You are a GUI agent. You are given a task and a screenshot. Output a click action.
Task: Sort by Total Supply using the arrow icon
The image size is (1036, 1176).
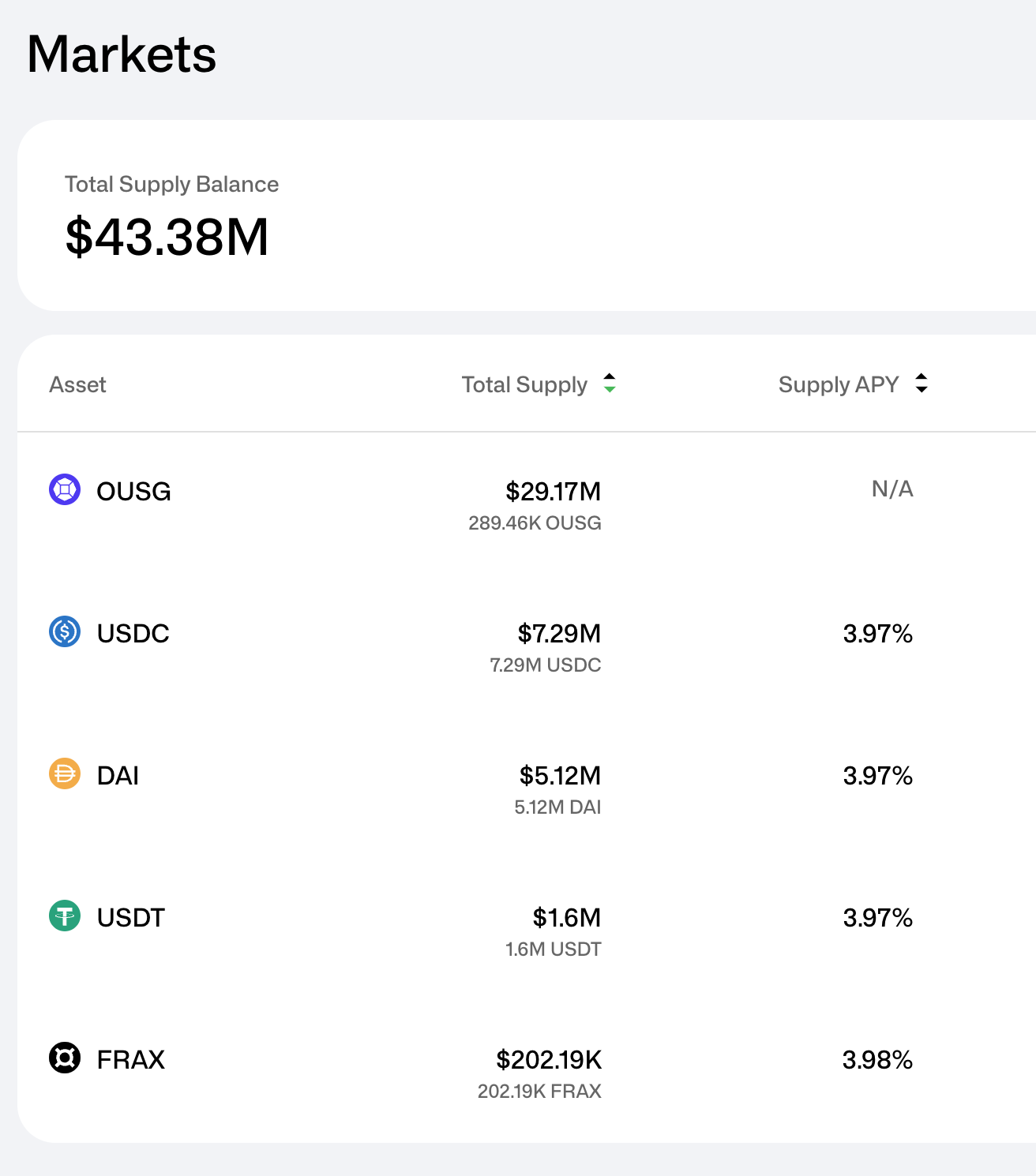pyautogui.click(x=610, y=384)
